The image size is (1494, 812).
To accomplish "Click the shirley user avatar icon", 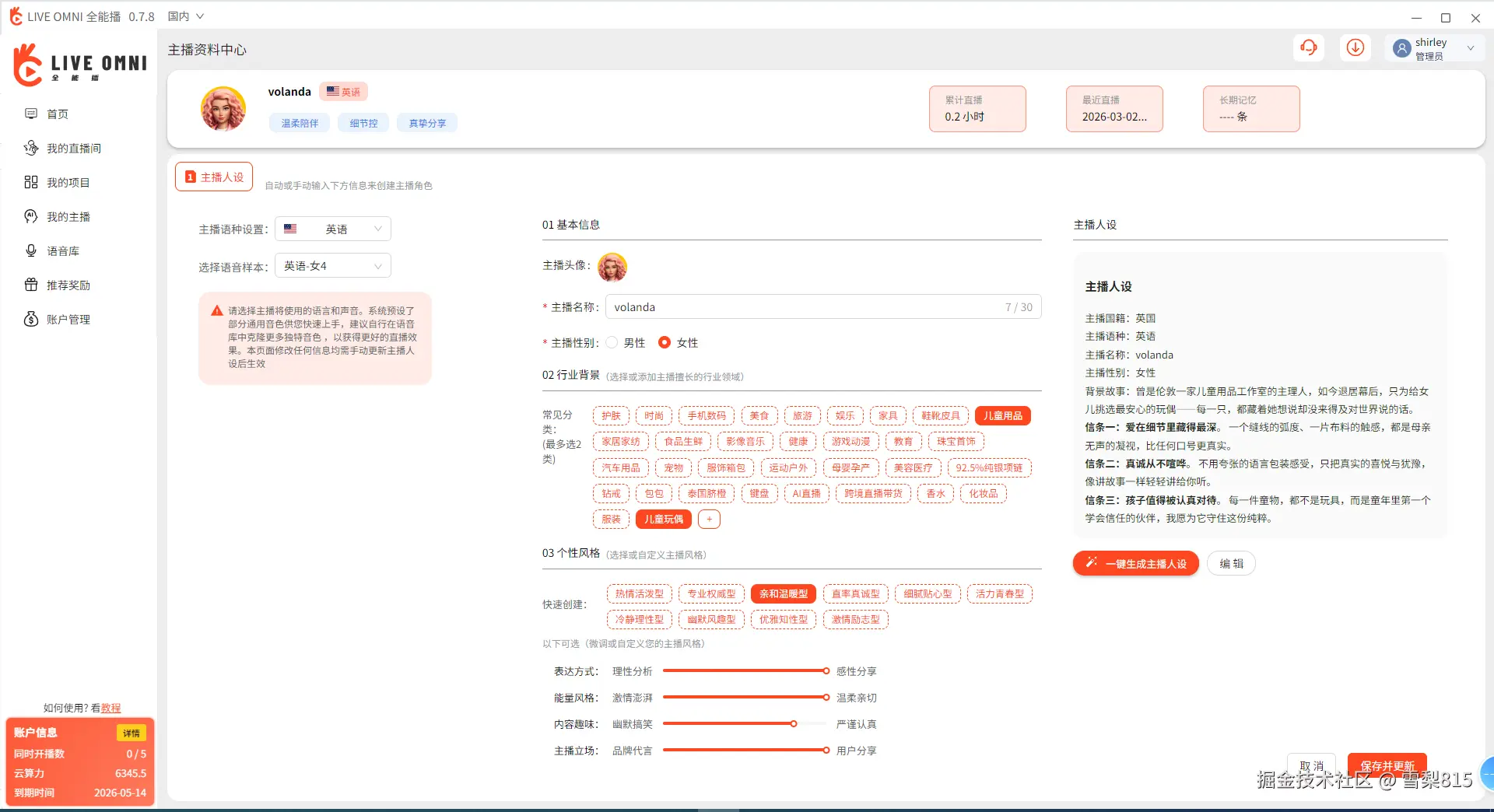I will pos(1402,48).
